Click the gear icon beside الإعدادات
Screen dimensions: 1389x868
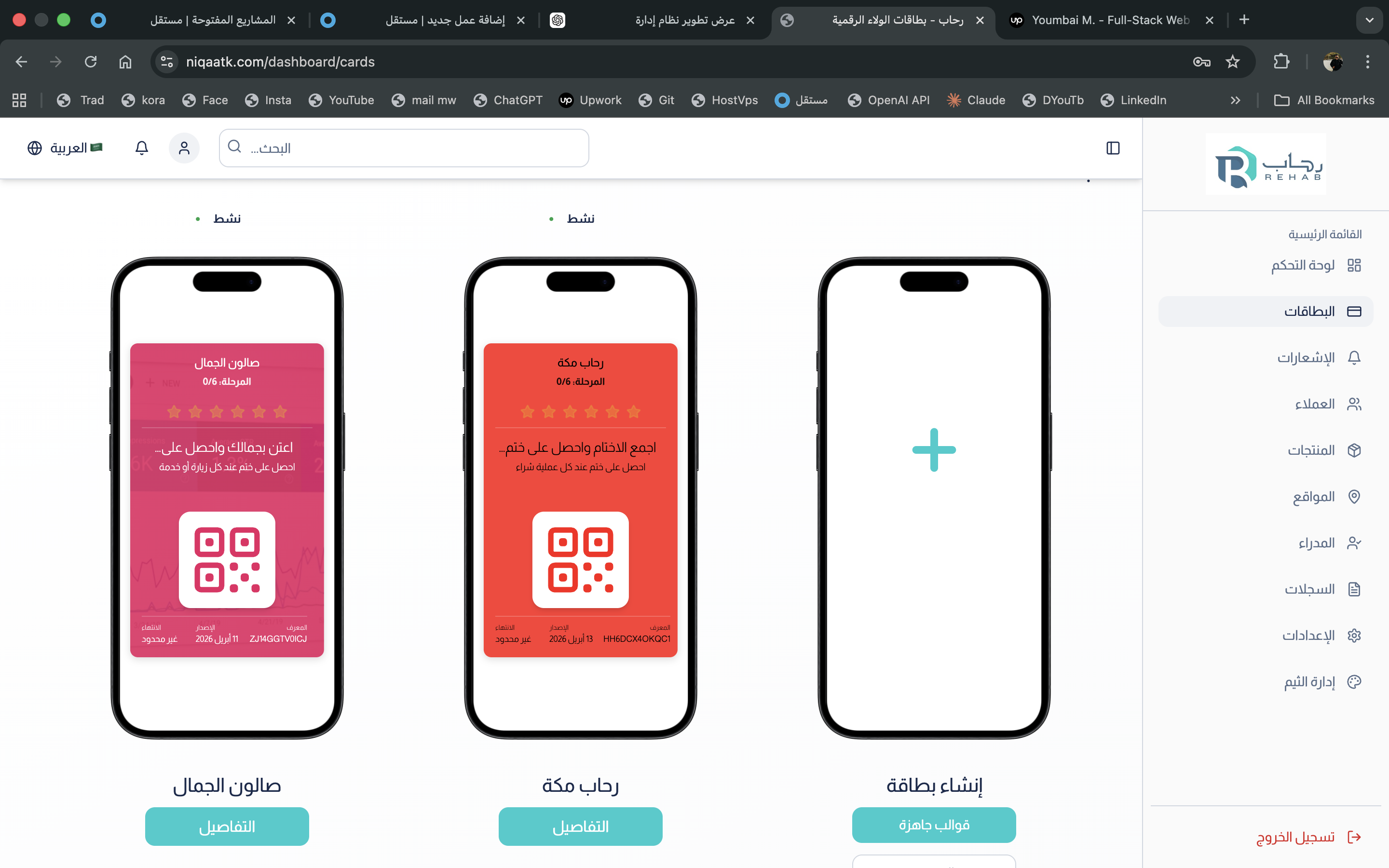click(1354, 636)
